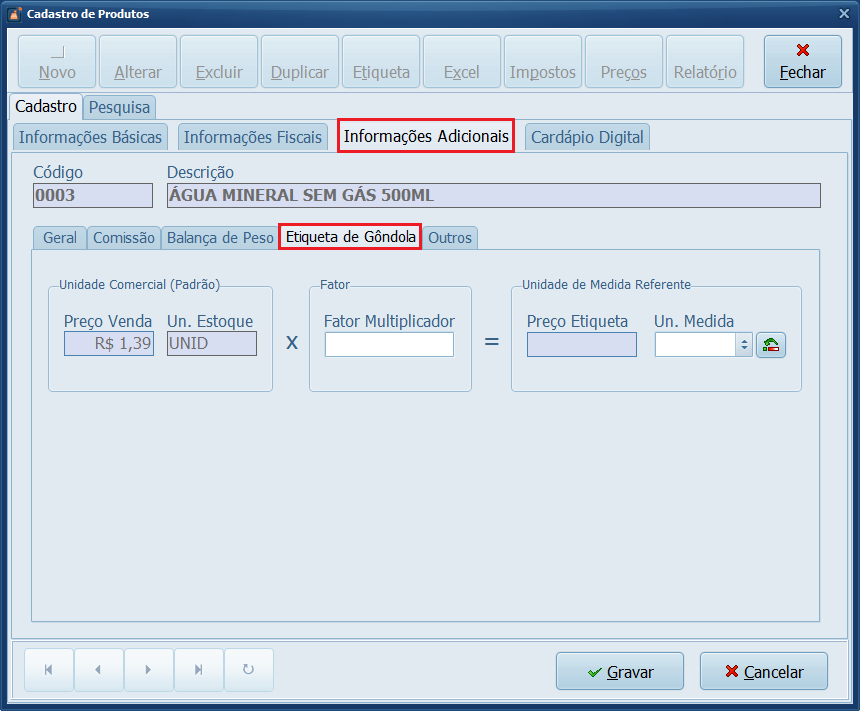Go to the first record

[x=48, y=671]
